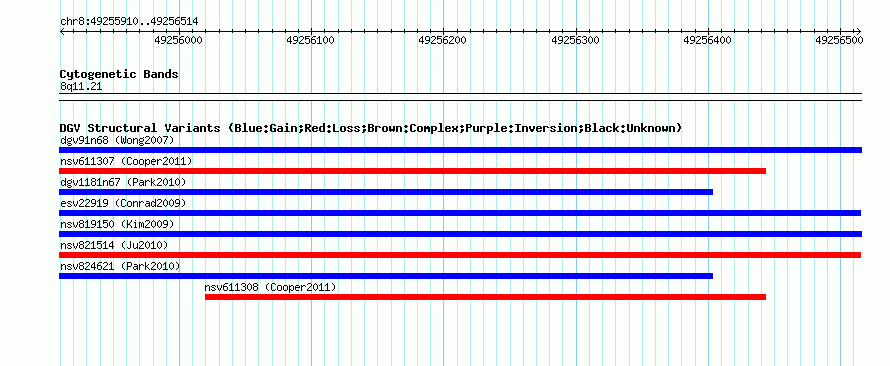The image size is (890, 366).
Task: Click the blue dgv1181n67 gain bar
Action: (386, 192)
